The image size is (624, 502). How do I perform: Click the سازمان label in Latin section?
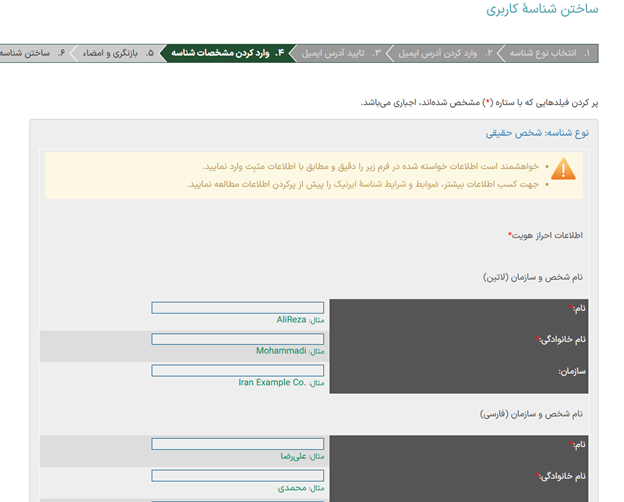pyautogui.click(x=571, y=371)
